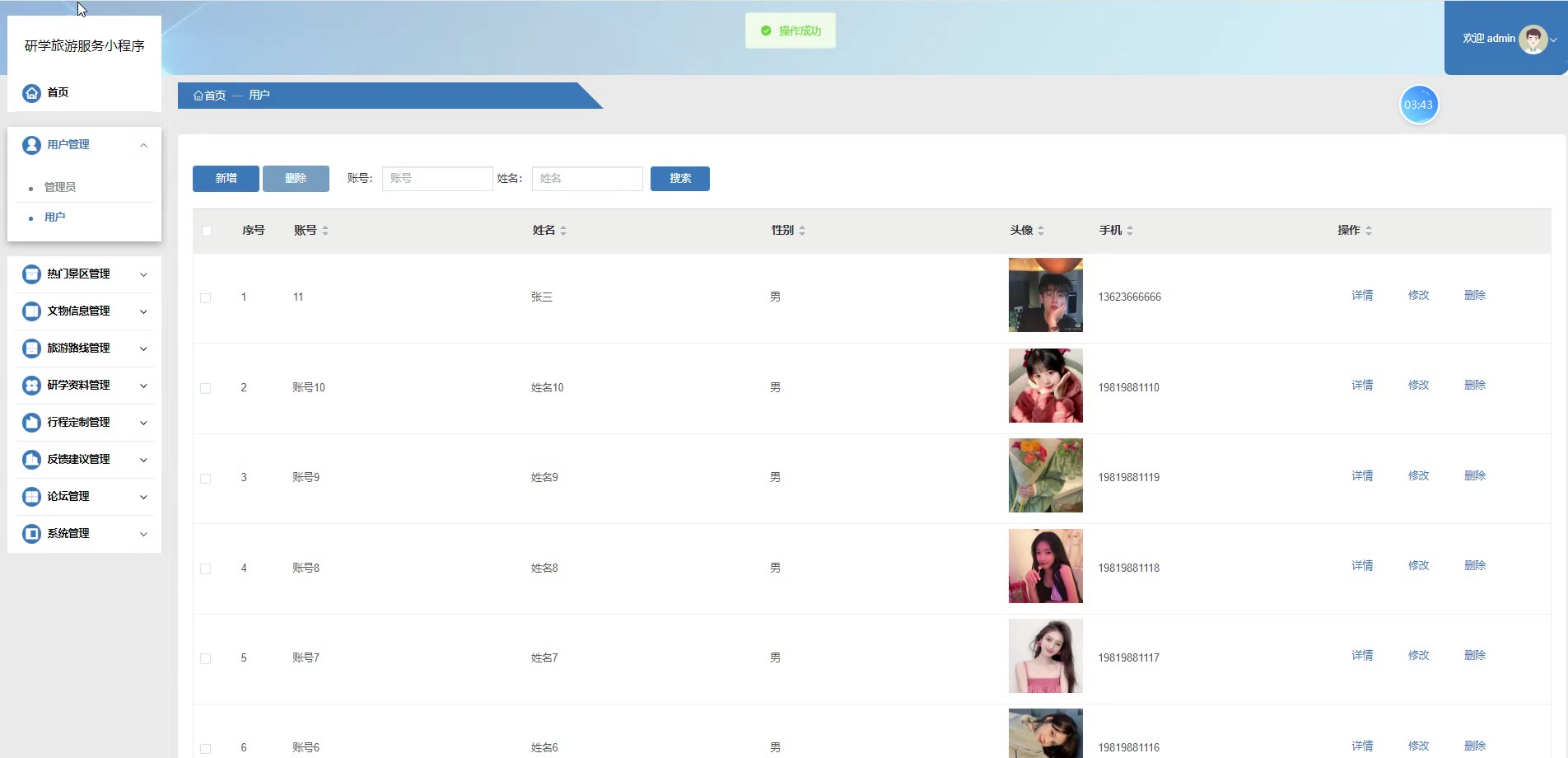Image resolution: width=1568 pixels, height=758 pixels.
Task: Click the 论坛管理 sidebar icon
Action: pos(31,497)
